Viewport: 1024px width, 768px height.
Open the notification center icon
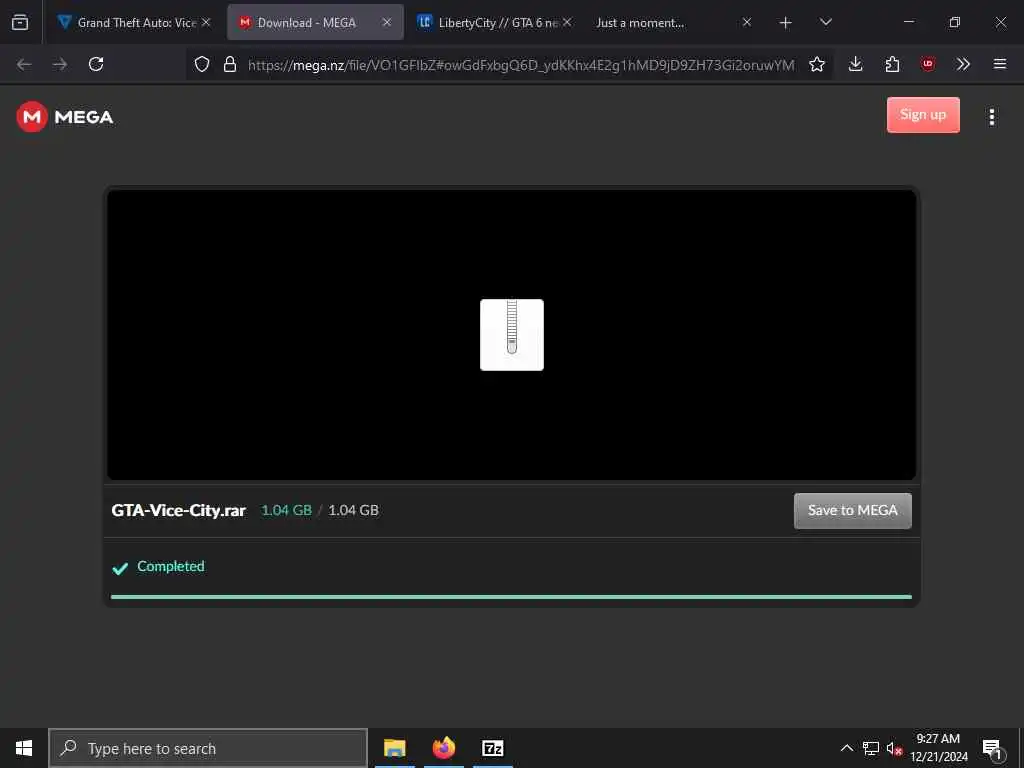992,749
